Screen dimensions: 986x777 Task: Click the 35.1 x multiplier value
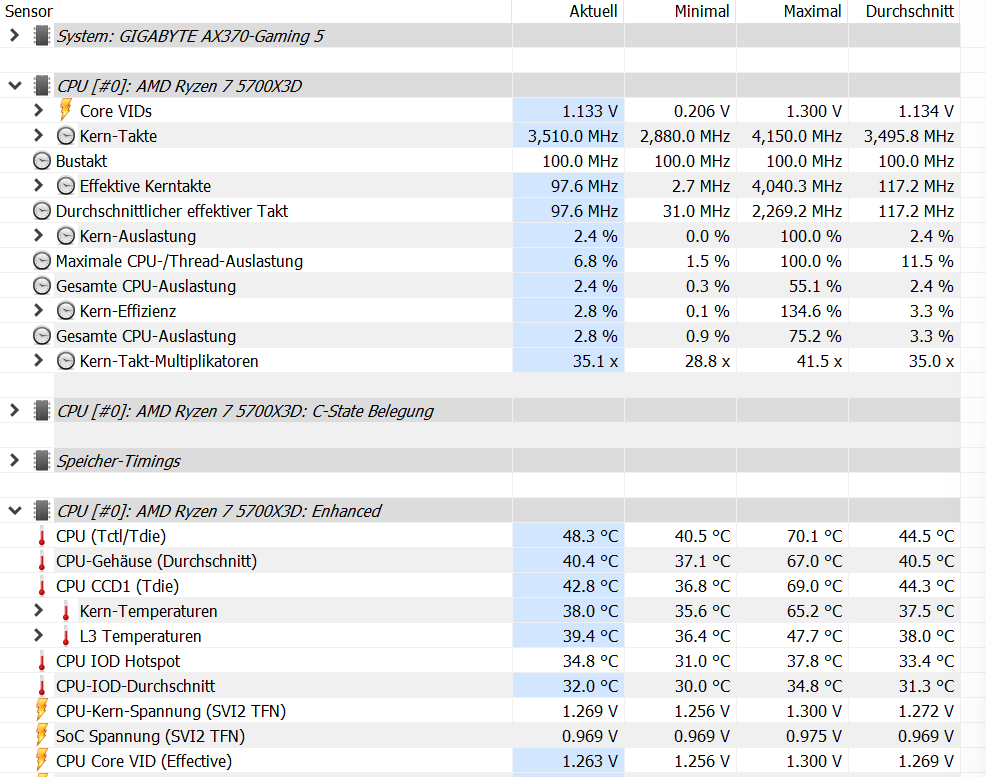(x=595, y=361)
